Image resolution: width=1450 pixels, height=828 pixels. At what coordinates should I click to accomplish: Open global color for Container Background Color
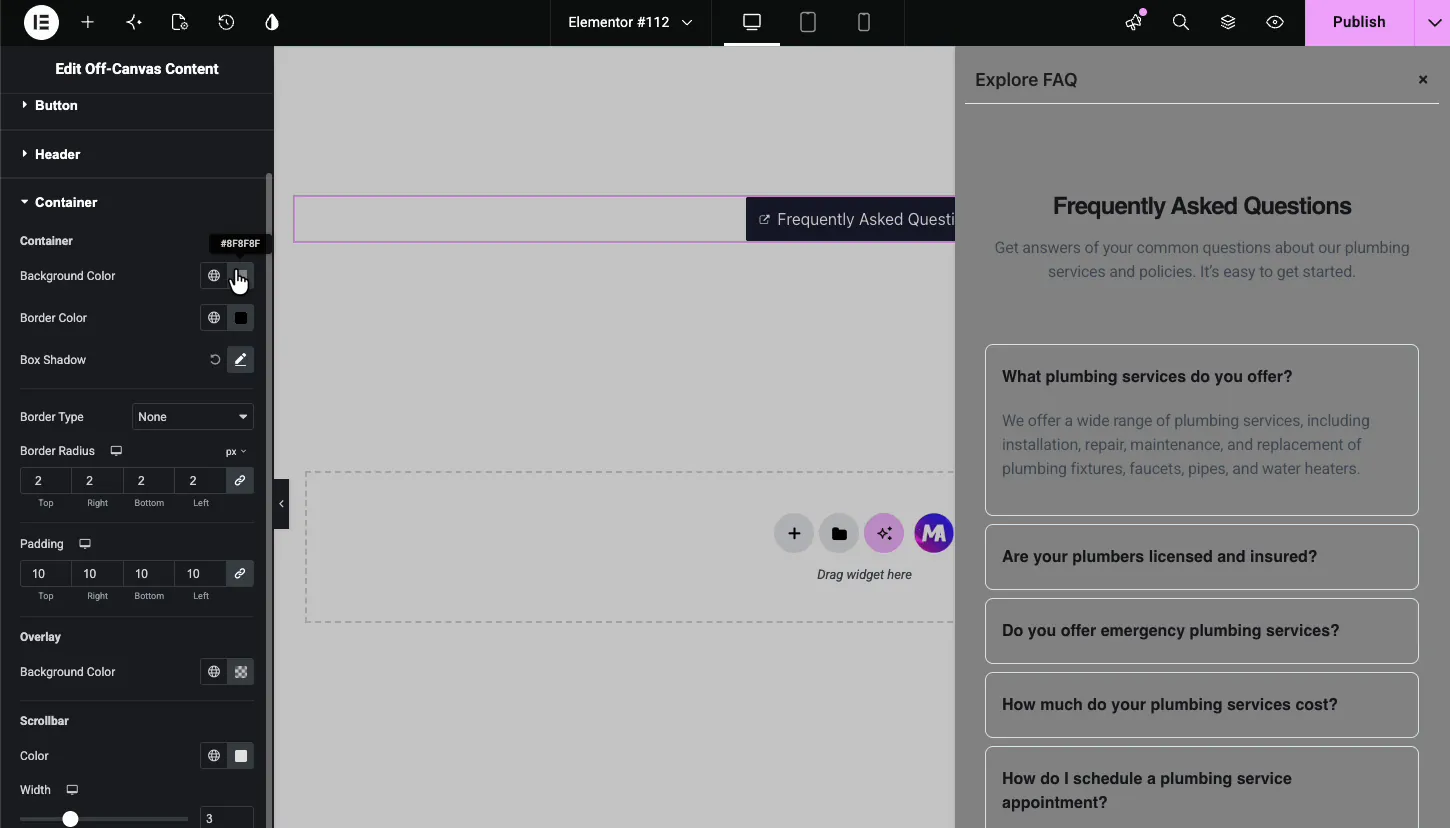[214, 276]
